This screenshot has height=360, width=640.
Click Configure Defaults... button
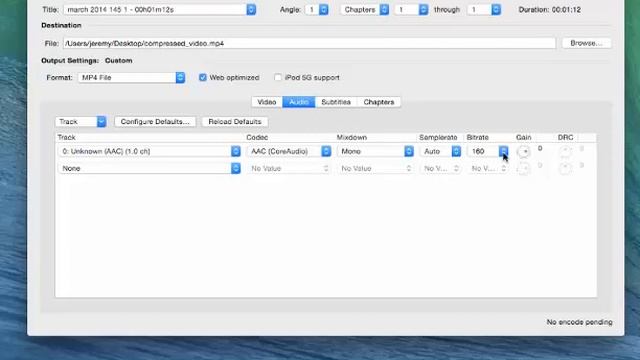[x=155, y=122]
